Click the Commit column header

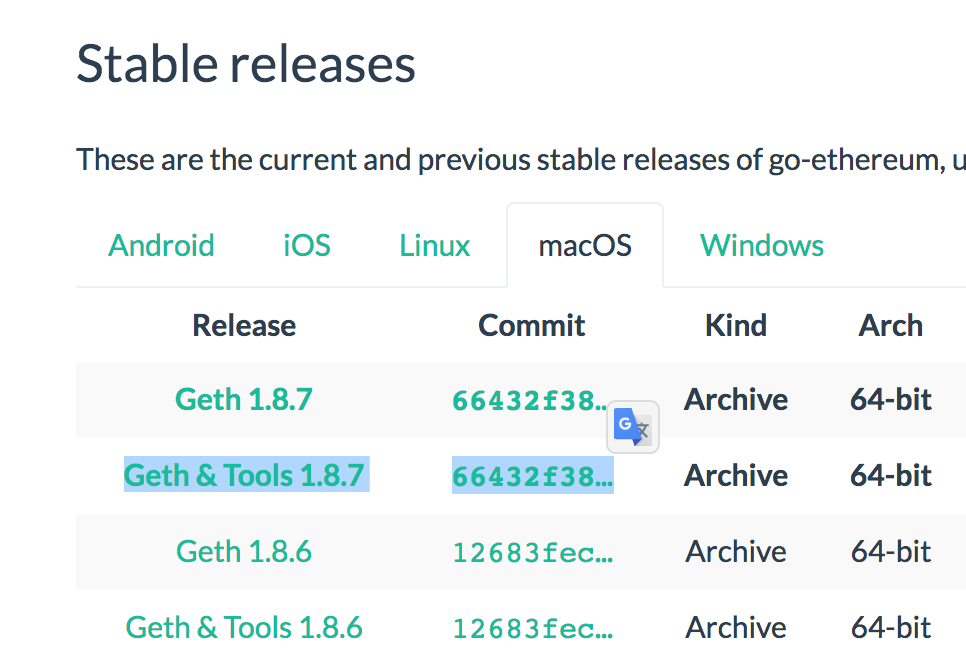[532, 325]
